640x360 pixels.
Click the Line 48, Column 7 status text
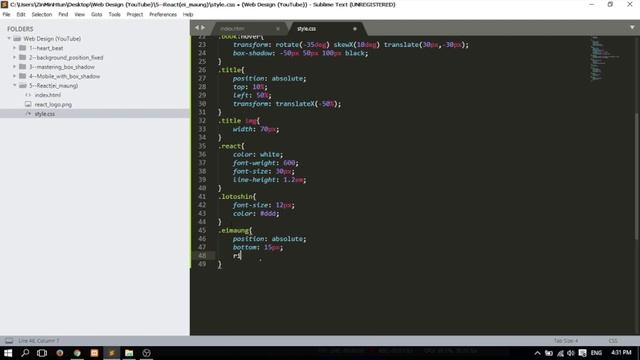pos(39,341)
